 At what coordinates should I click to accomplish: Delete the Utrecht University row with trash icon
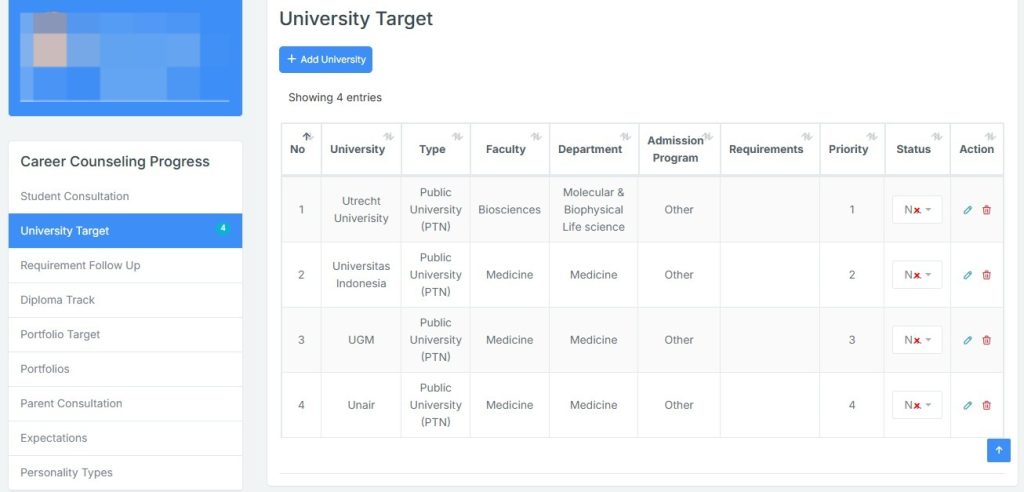[987, 210]
